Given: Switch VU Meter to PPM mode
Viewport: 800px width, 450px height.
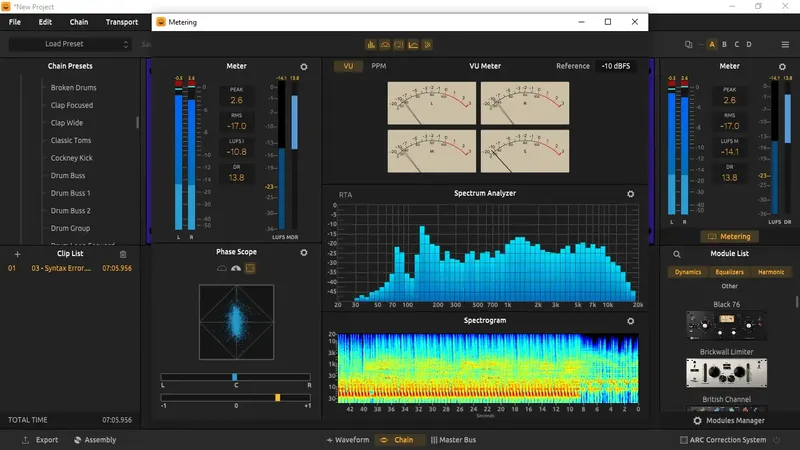Looking at the screenshot, I should [379, 66].
